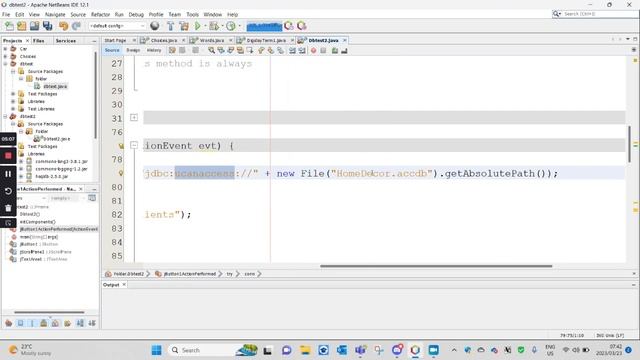Image resolution: width=640 pixels, height=360 pixels.
Task: Expand the Choices project node
Action: (5, 56)
